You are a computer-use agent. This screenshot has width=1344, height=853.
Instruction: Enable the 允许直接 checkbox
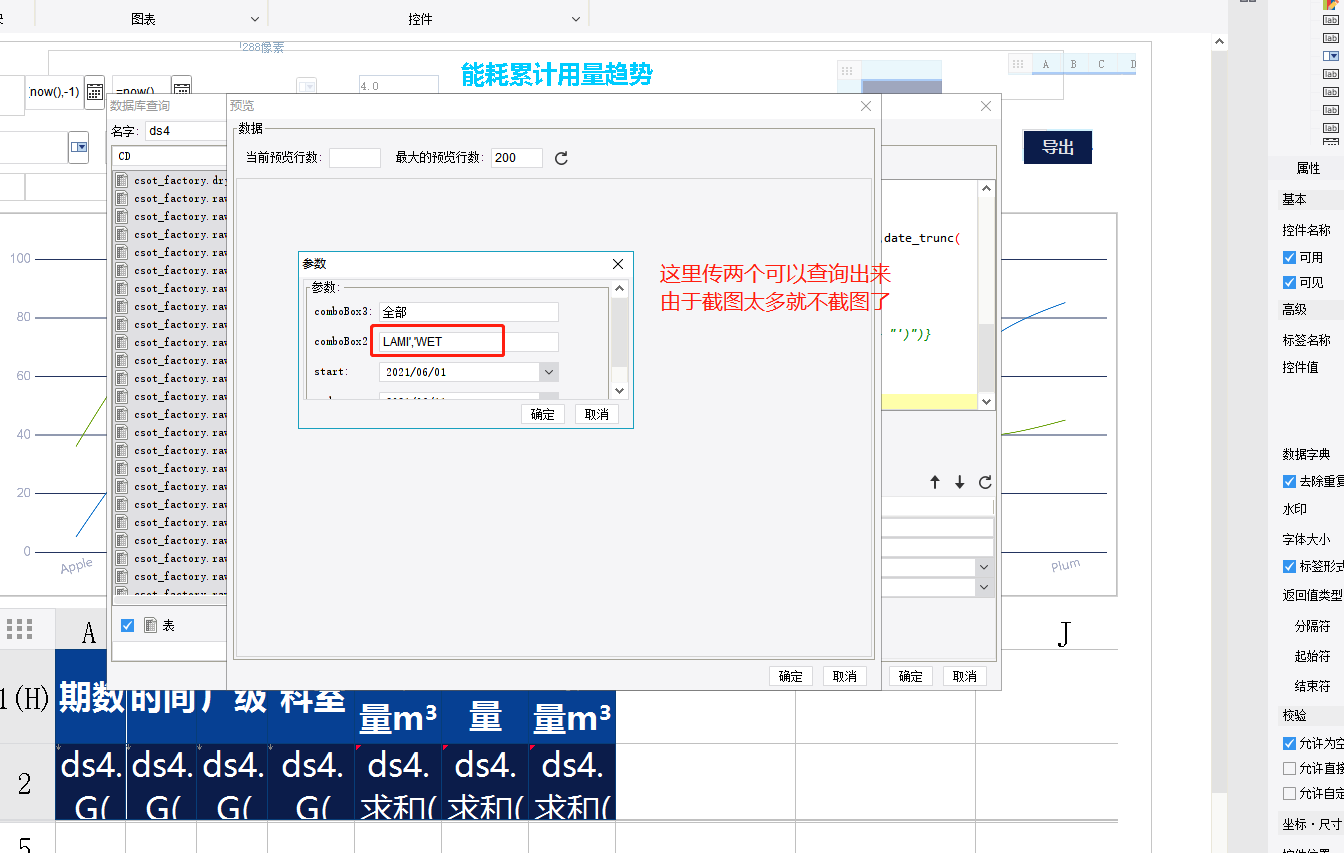(x=1289, y=768)
